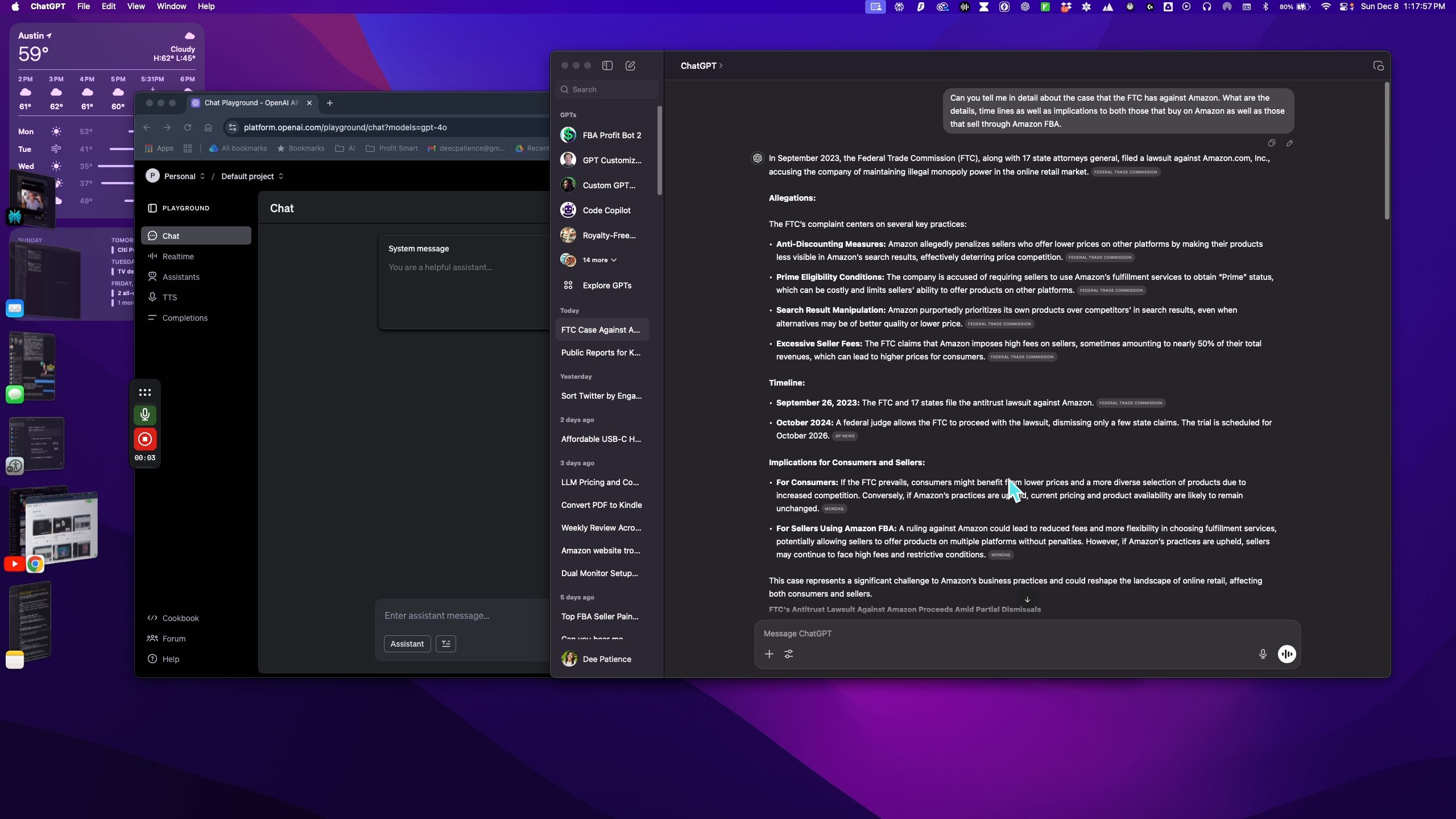Click the recorder drag handle dots
This screenshot has height=819, width=1456.
[x=145, y=392]
